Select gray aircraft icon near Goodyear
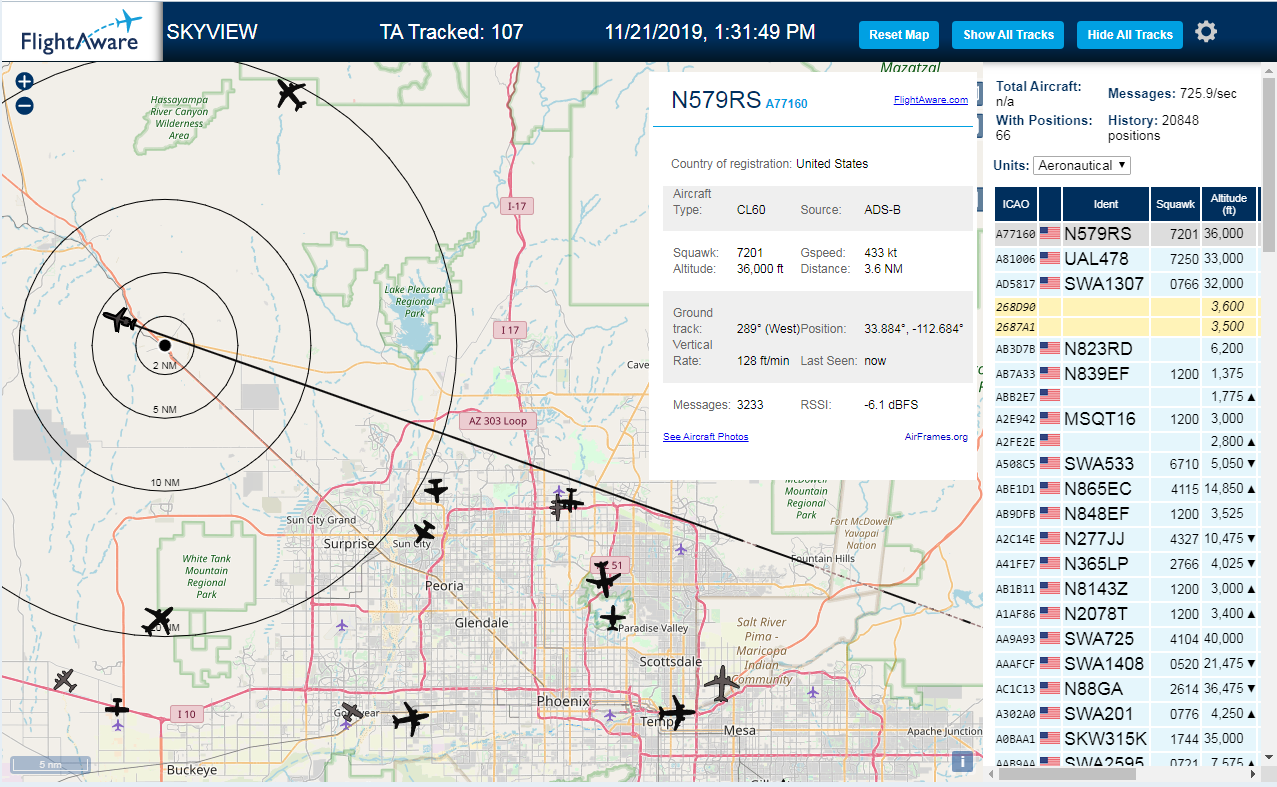Viewport: 1277px width, 787px height. point(351,711)
